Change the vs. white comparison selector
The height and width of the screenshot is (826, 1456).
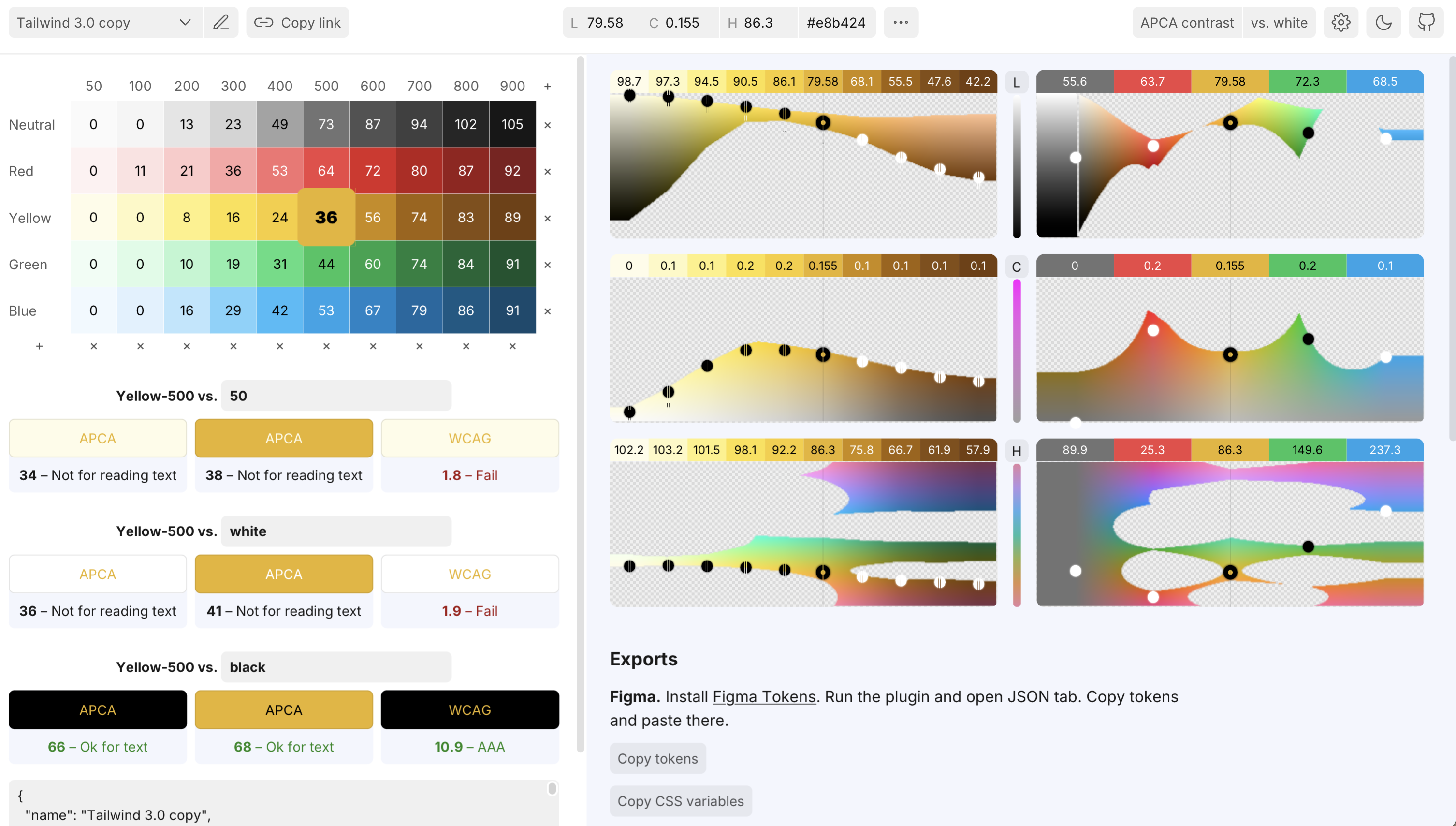1279,23
